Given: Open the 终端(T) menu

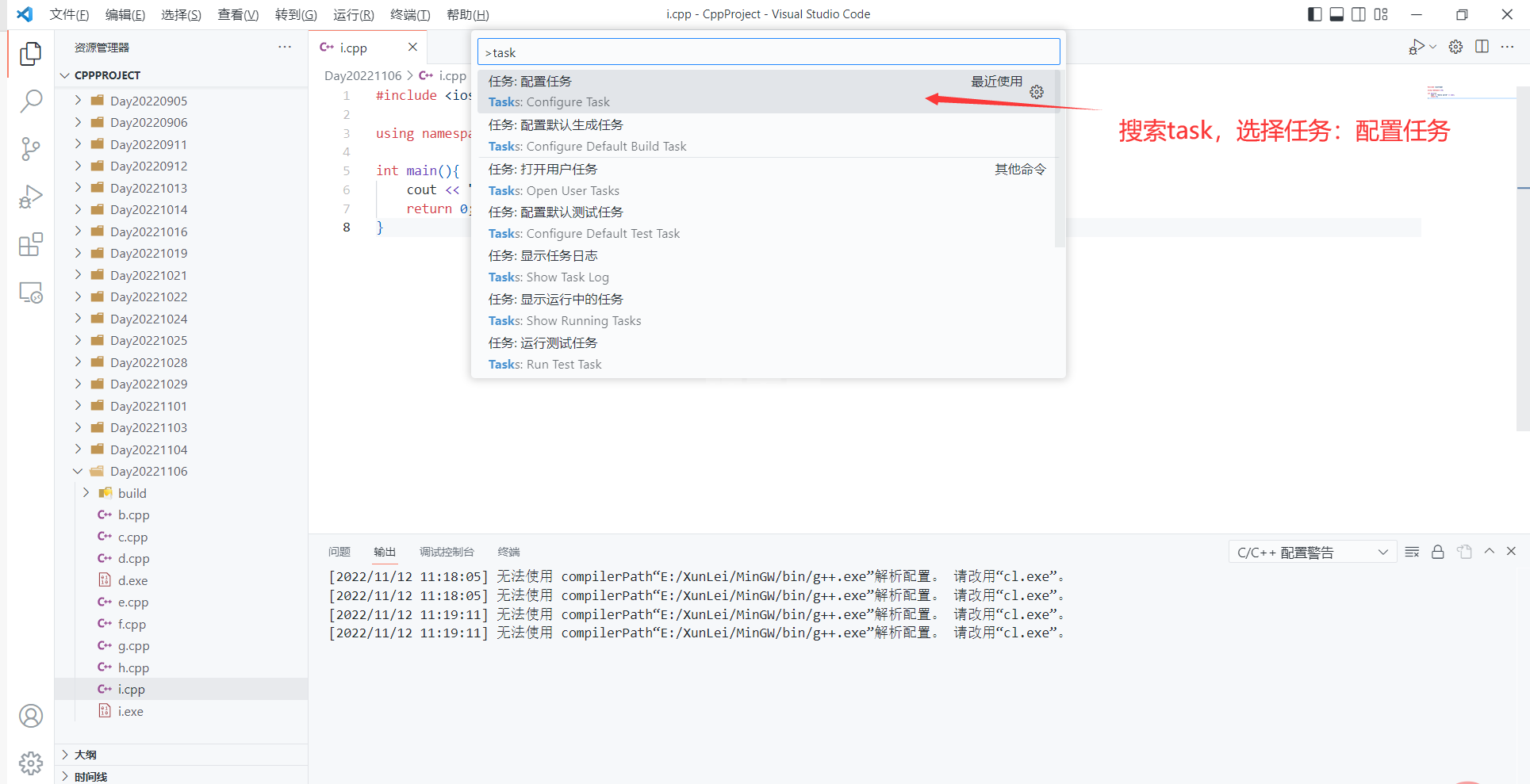Looking at the screenshot, I should pyautogui.click(x=410, y=14).
